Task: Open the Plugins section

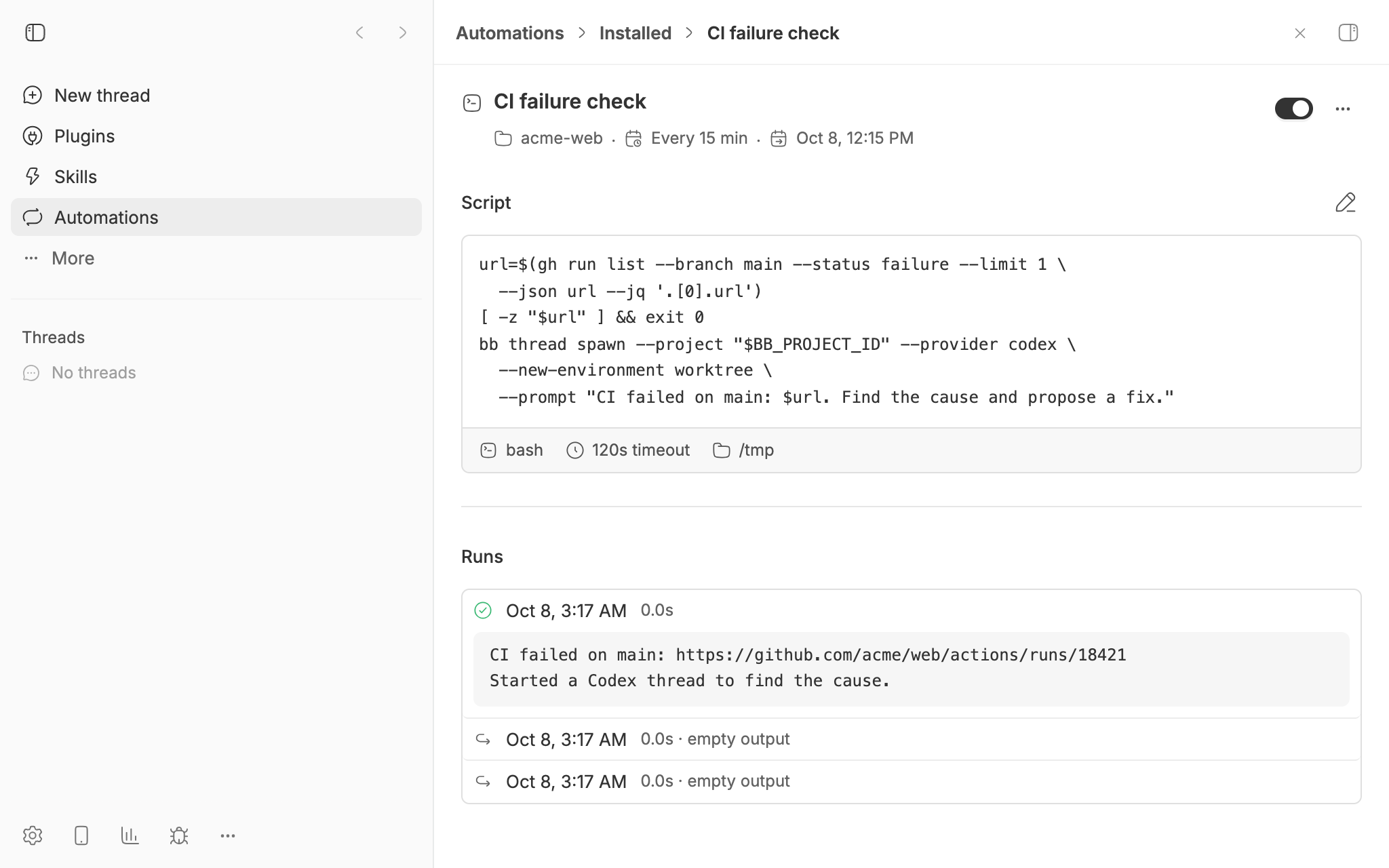Action: [216, 136]
